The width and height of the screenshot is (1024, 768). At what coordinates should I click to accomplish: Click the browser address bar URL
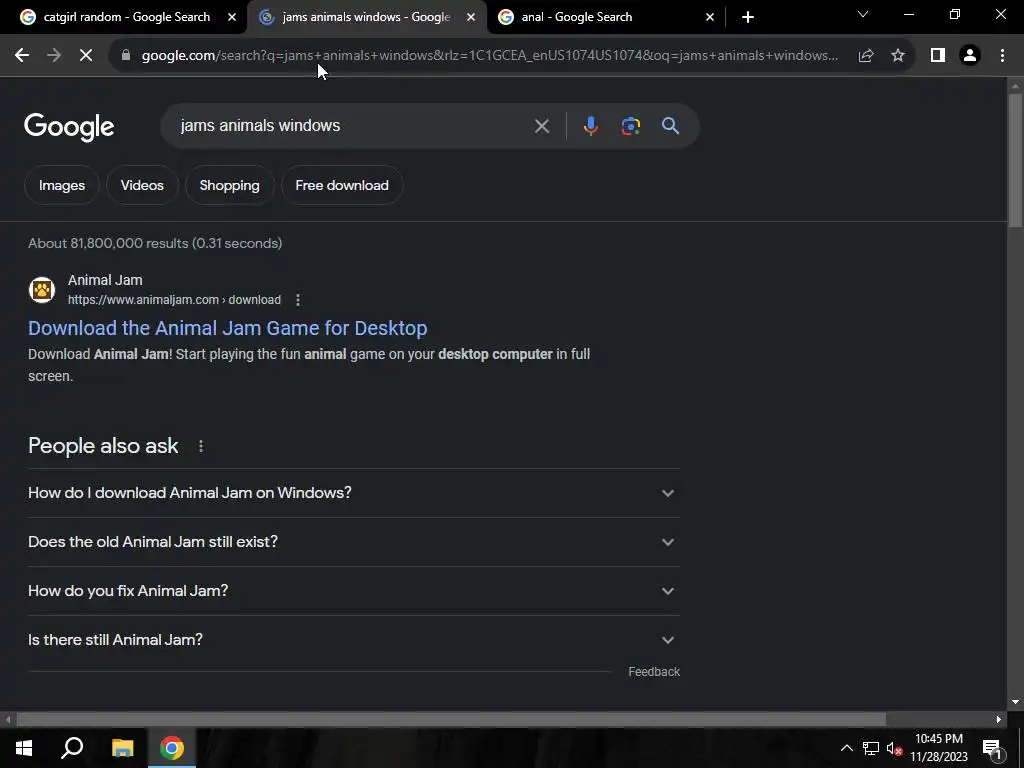coord(490,56)
